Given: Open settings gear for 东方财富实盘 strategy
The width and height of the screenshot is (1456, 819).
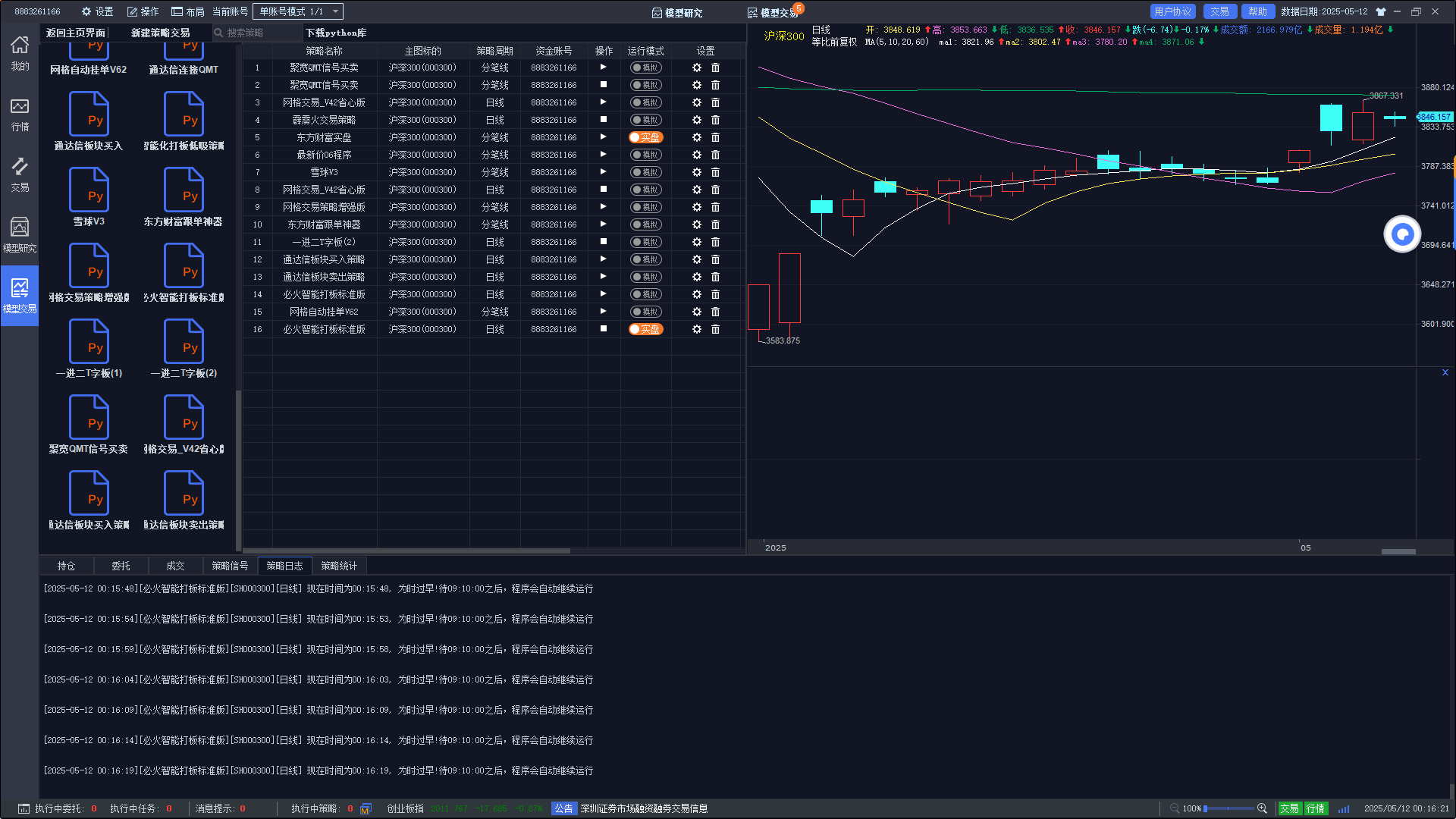Looking at the screenshot, I should click(x=697, y=137).
